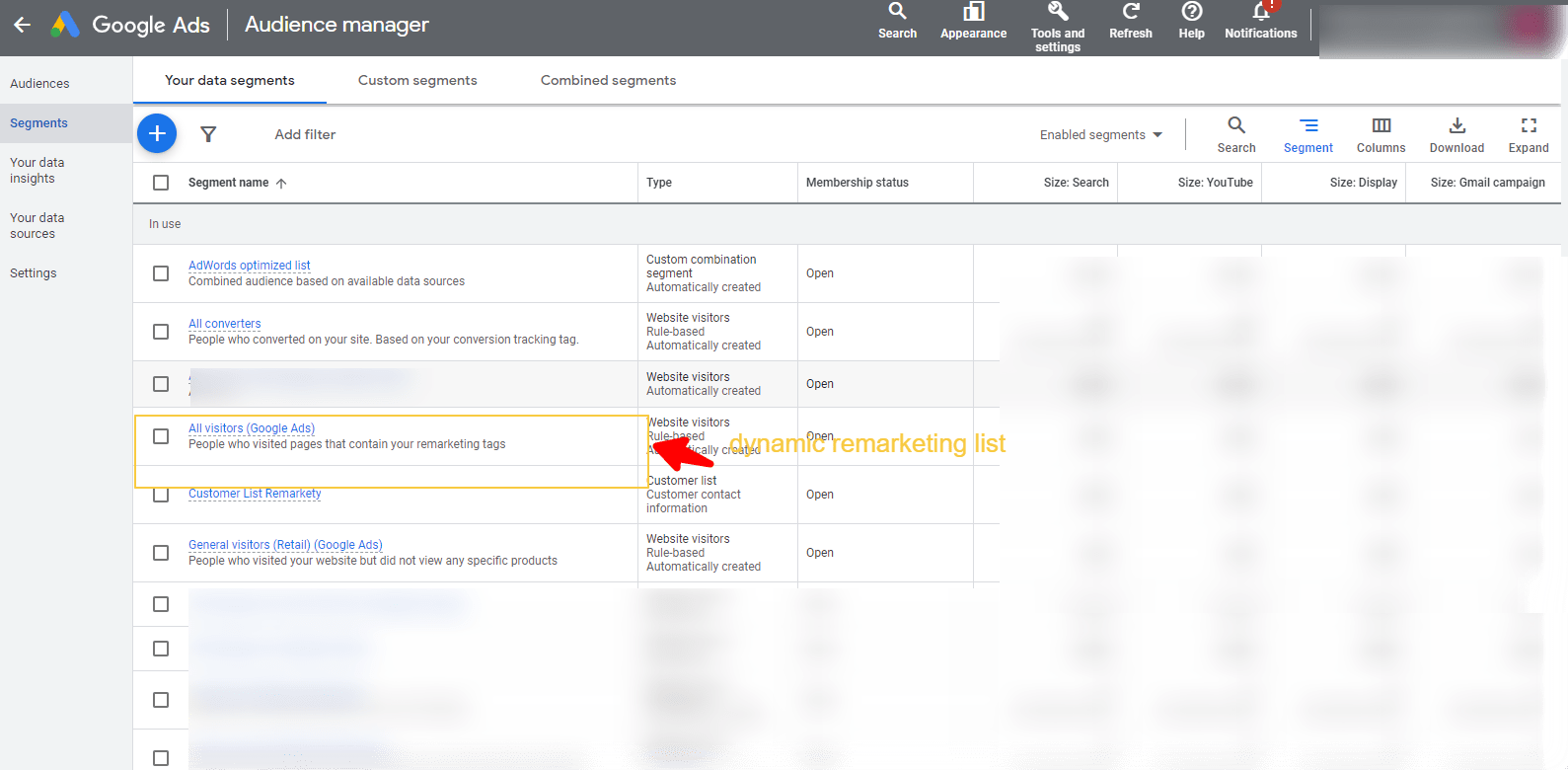View Notifications bell icon
The height and width of the screenshot is (770, 1568).
tap(1260, 13)
